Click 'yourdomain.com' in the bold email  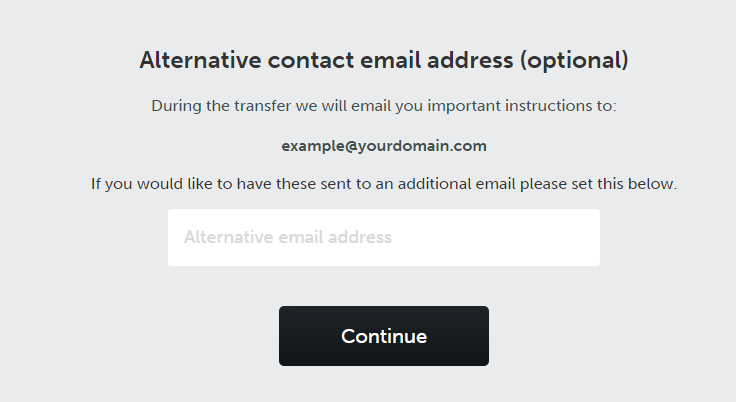pyautogui.click(x=422, y=146)
